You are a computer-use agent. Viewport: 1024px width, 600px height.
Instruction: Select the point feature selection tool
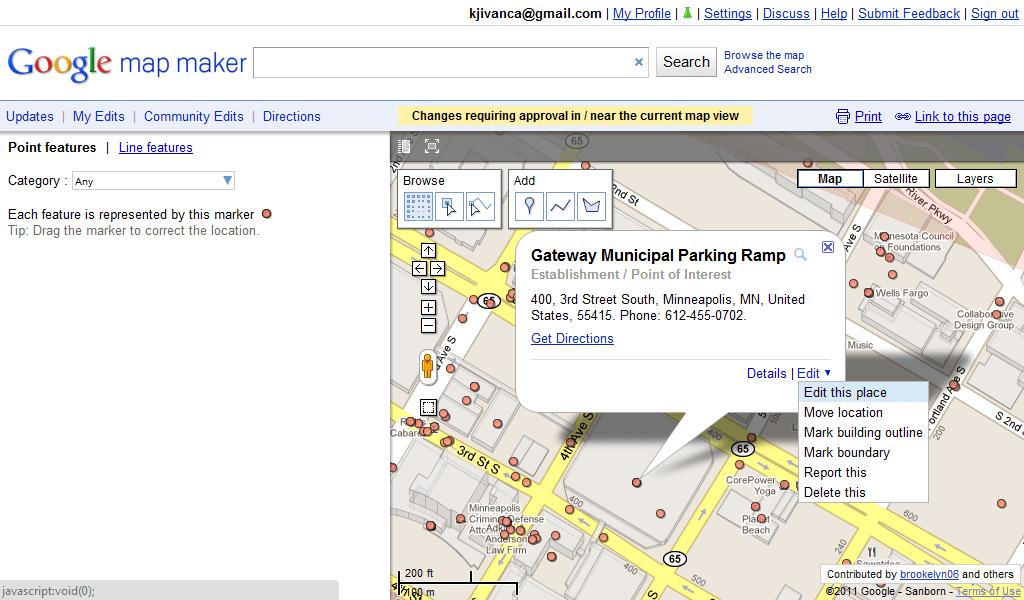pos(451,206)
